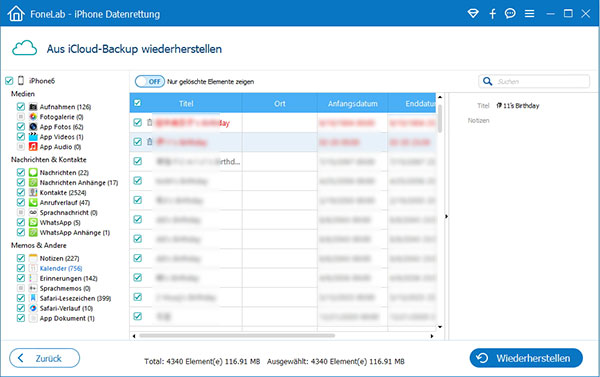Select the Erinnerungen icon
The height and width of the screenshot is (377, 600).
[x=33, y=278]
